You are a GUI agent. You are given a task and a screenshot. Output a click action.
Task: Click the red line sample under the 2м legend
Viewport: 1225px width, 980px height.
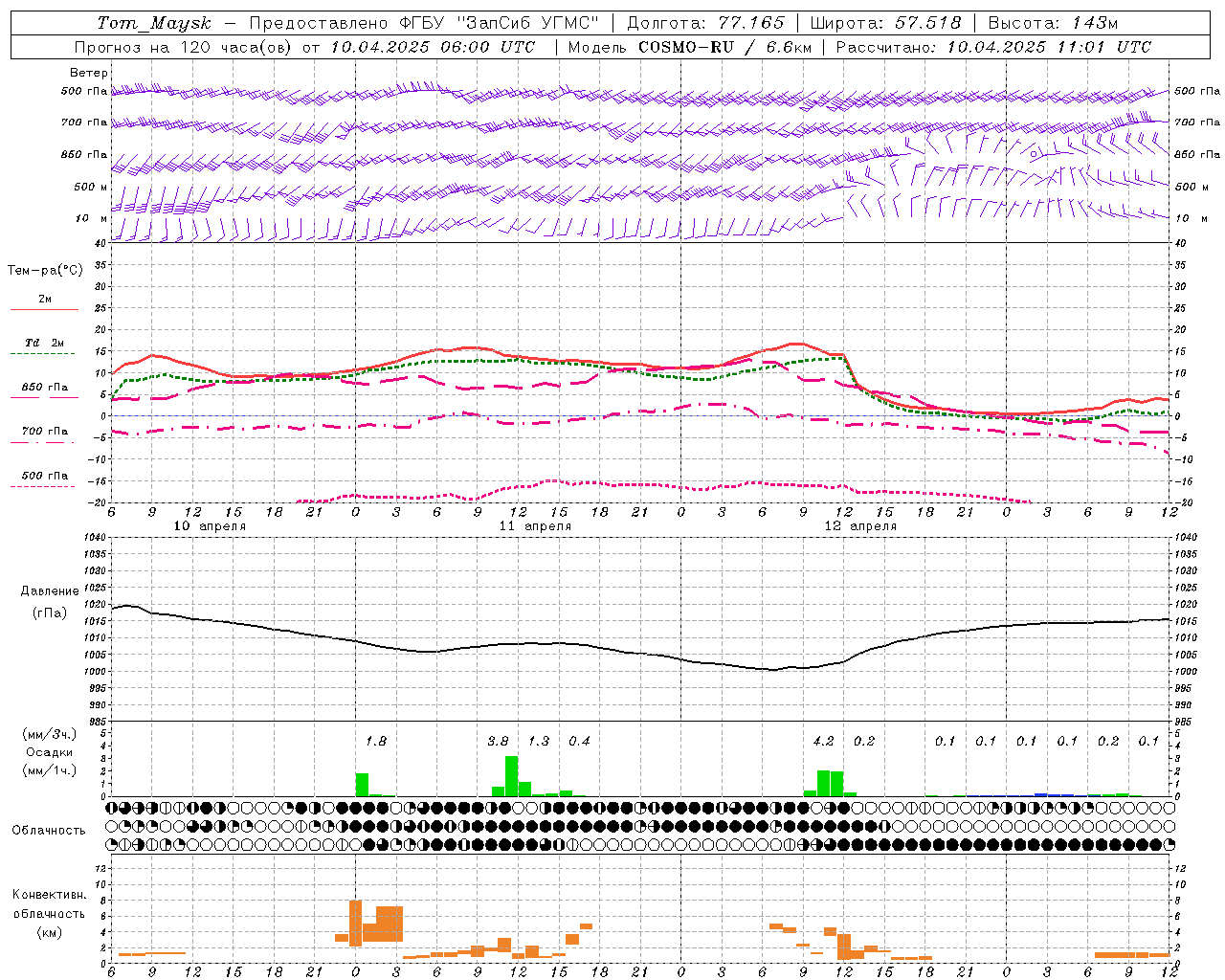click(44, 310)
